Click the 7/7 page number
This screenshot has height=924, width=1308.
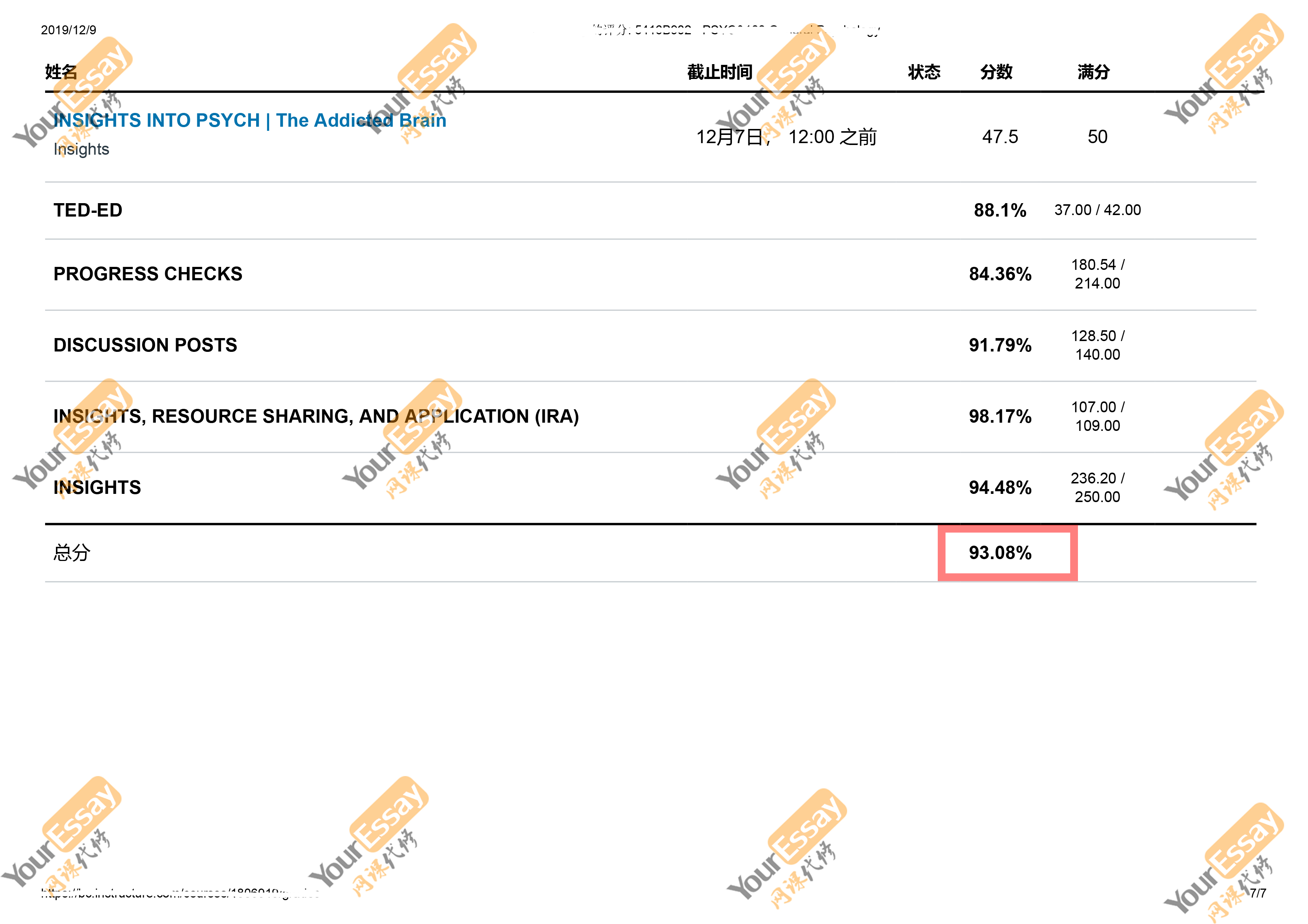point(1257,893)
